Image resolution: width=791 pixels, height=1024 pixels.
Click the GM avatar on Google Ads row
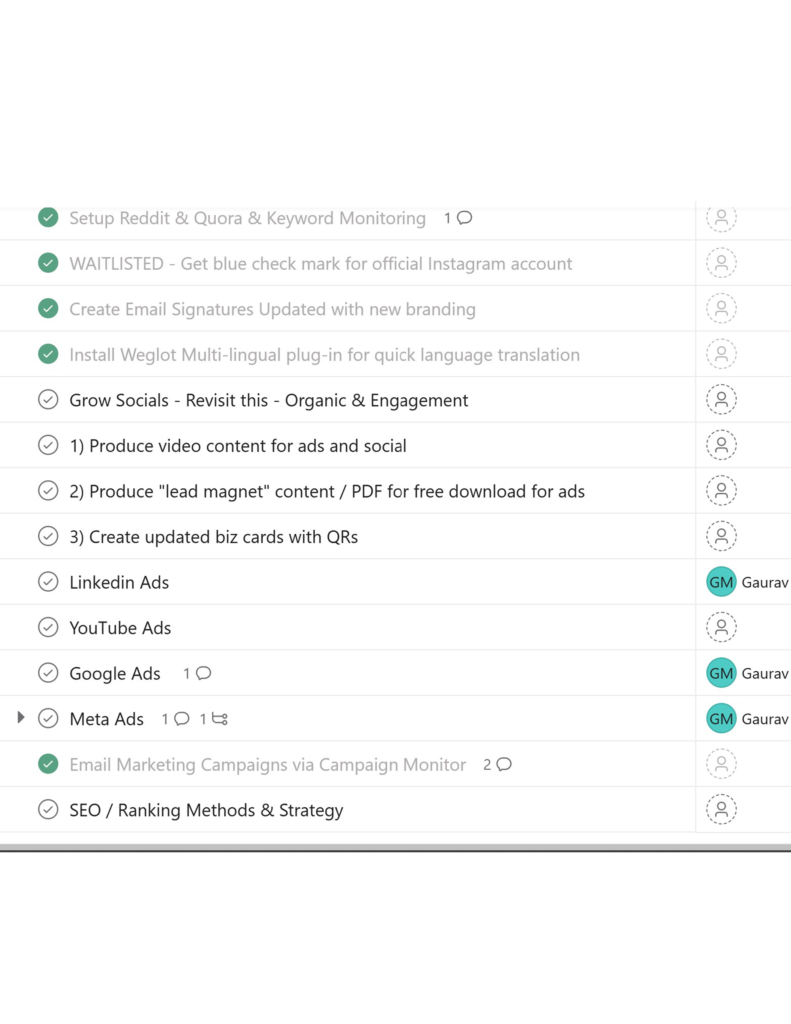721,673
